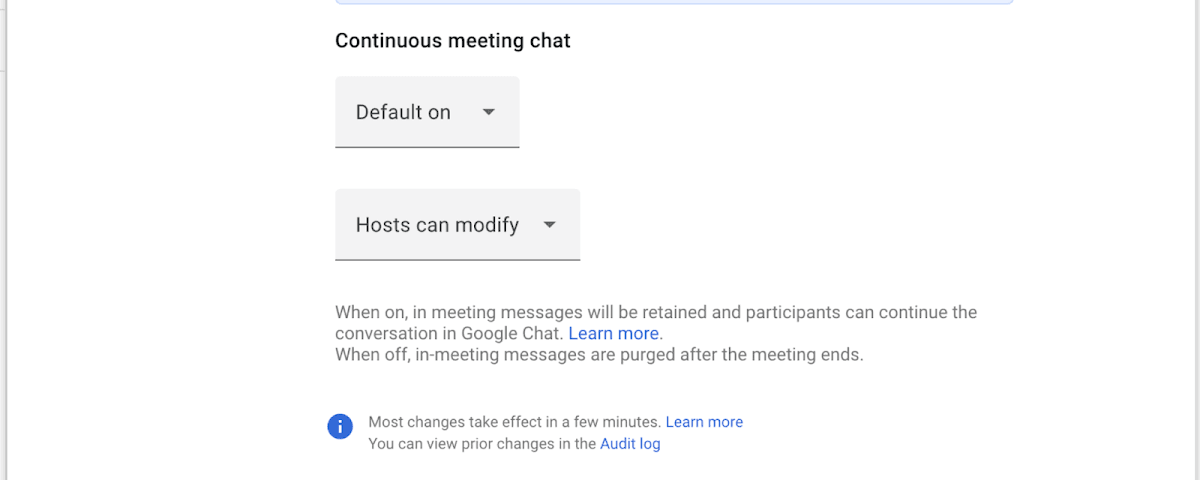Click the arrow beside "Hosts can modify"

tap(549, 225)
